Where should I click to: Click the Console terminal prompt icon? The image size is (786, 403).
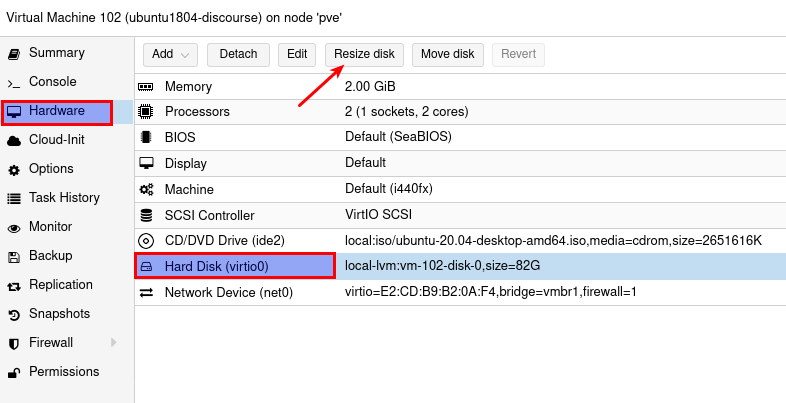pos(14,82)
